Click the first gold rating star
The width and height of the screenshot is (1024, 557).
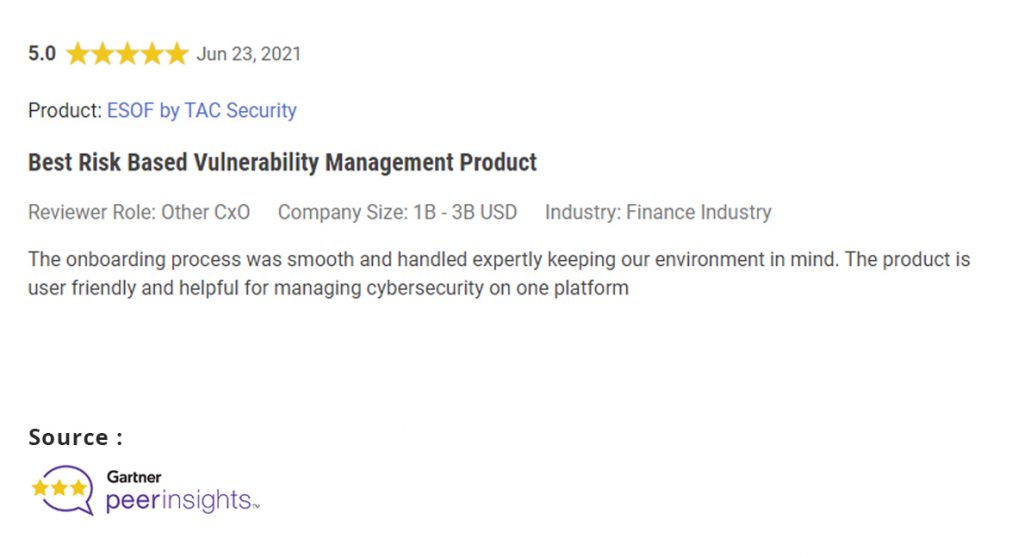(x=78, y=54)
